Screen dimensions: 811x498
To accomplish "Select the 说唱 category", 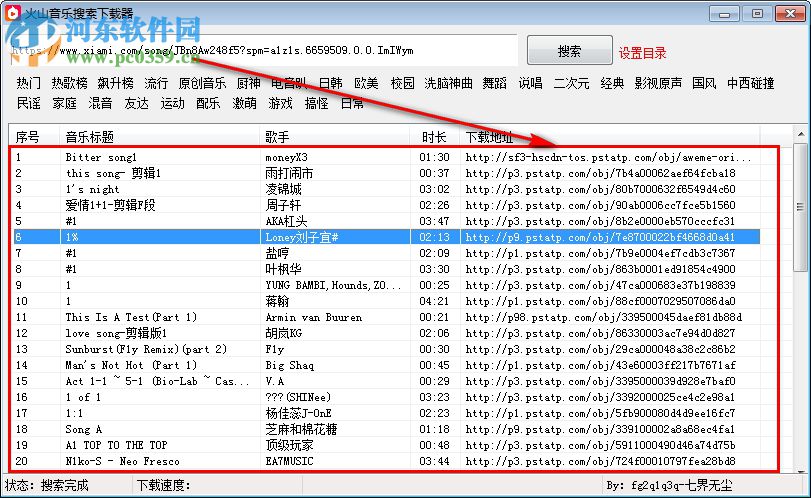I will [x=531, y=83].
